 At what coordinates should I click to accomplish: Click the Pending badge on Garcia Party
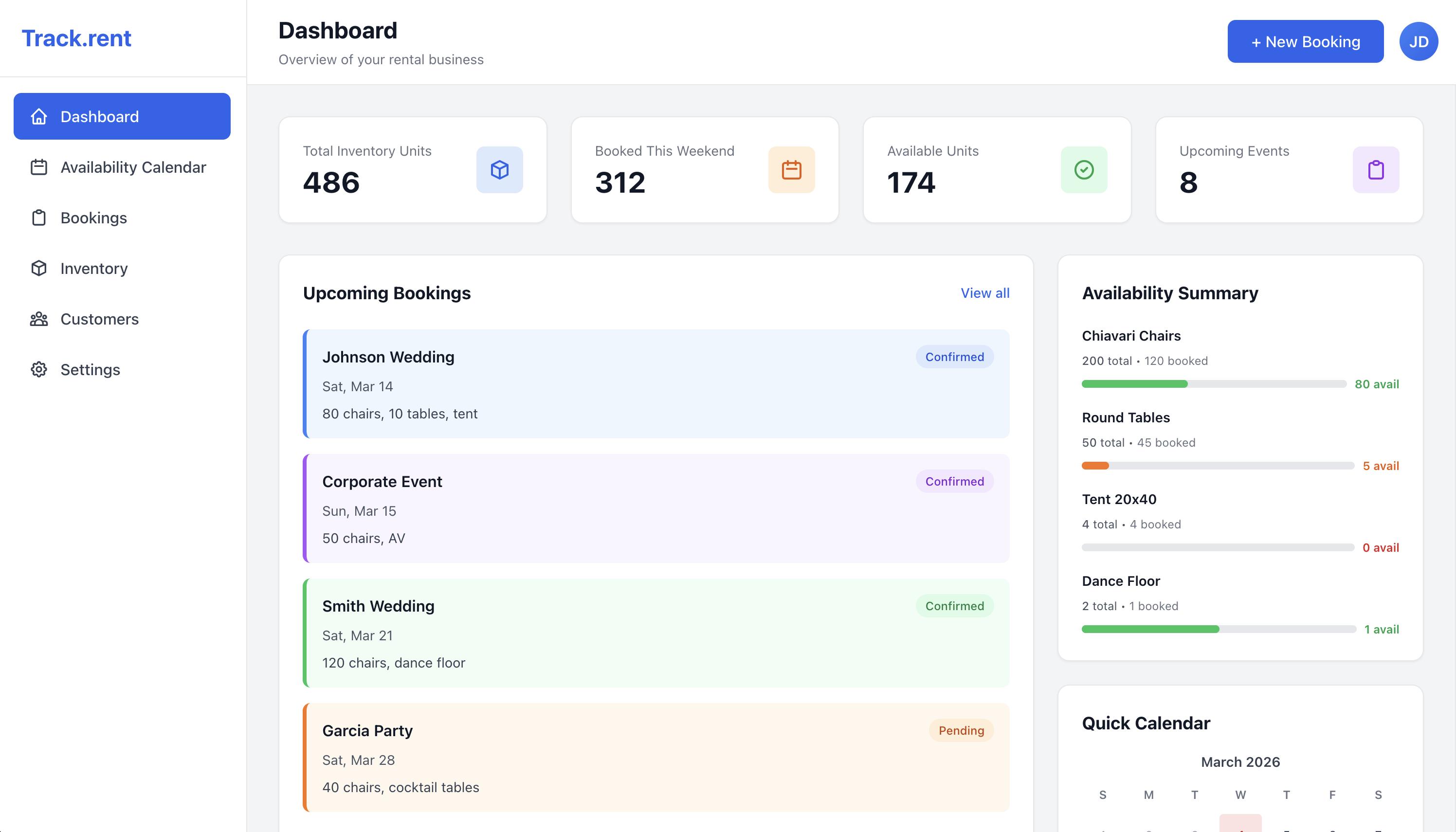[x=961, y=730]
